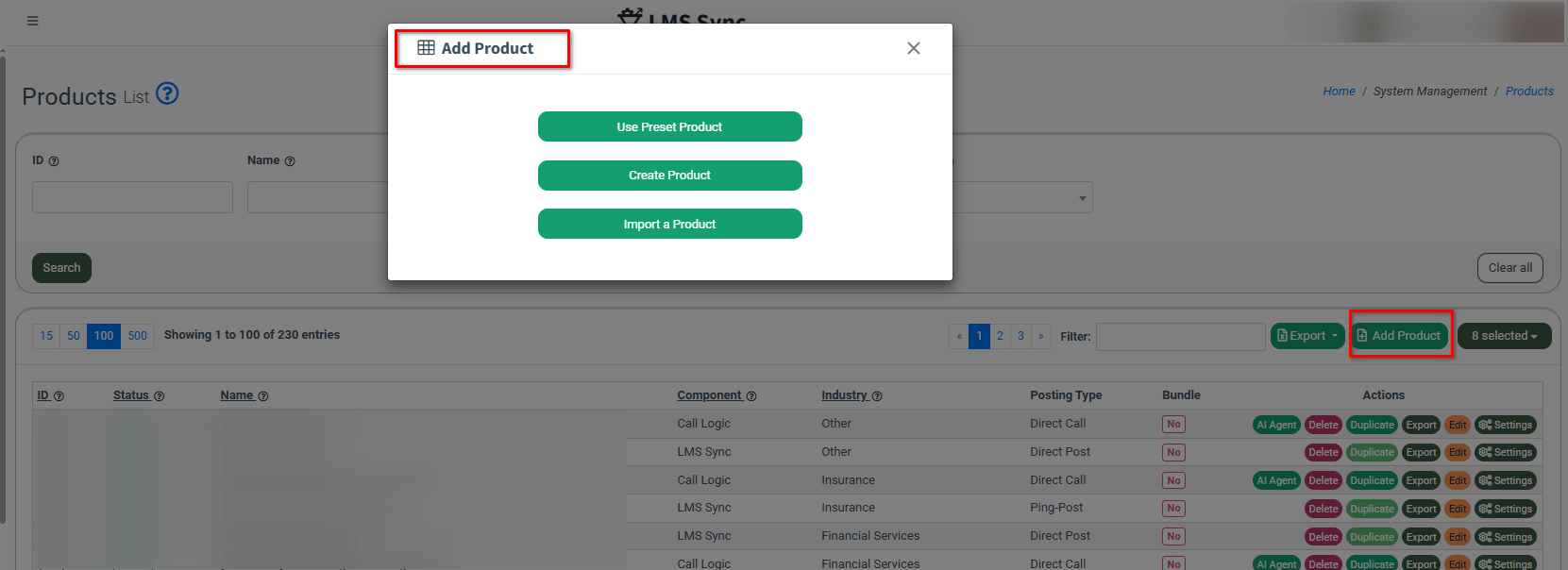Click the help icon beside Component column header
Viewport: 1568px width, 570px height.
[x=751, y=396]
